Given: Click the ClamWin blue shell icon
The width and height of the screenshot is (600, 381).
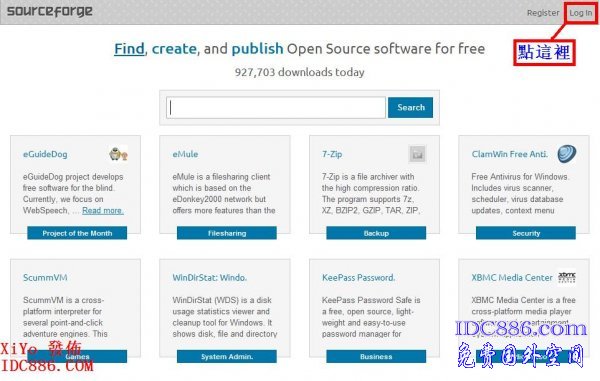Looking at the screenshot, I should pos(566,154).
